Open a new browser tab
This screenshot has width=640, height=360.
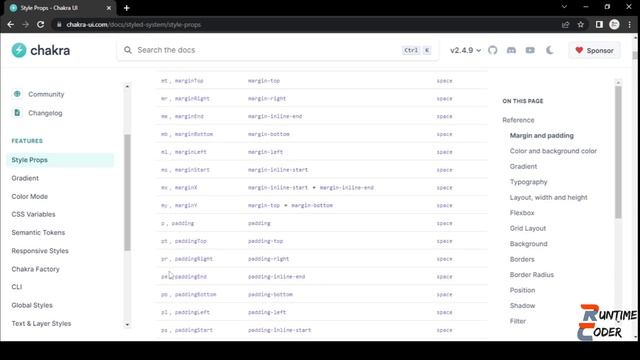pyautogui.click(x=127, y=8)
